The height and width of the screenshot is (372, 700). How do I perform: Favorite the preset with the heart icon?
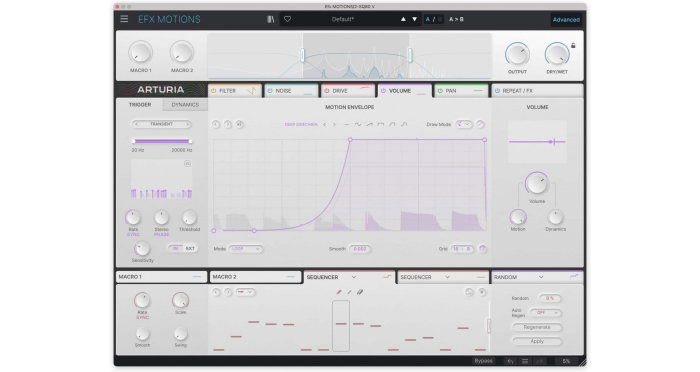click(x=288, y=19)
